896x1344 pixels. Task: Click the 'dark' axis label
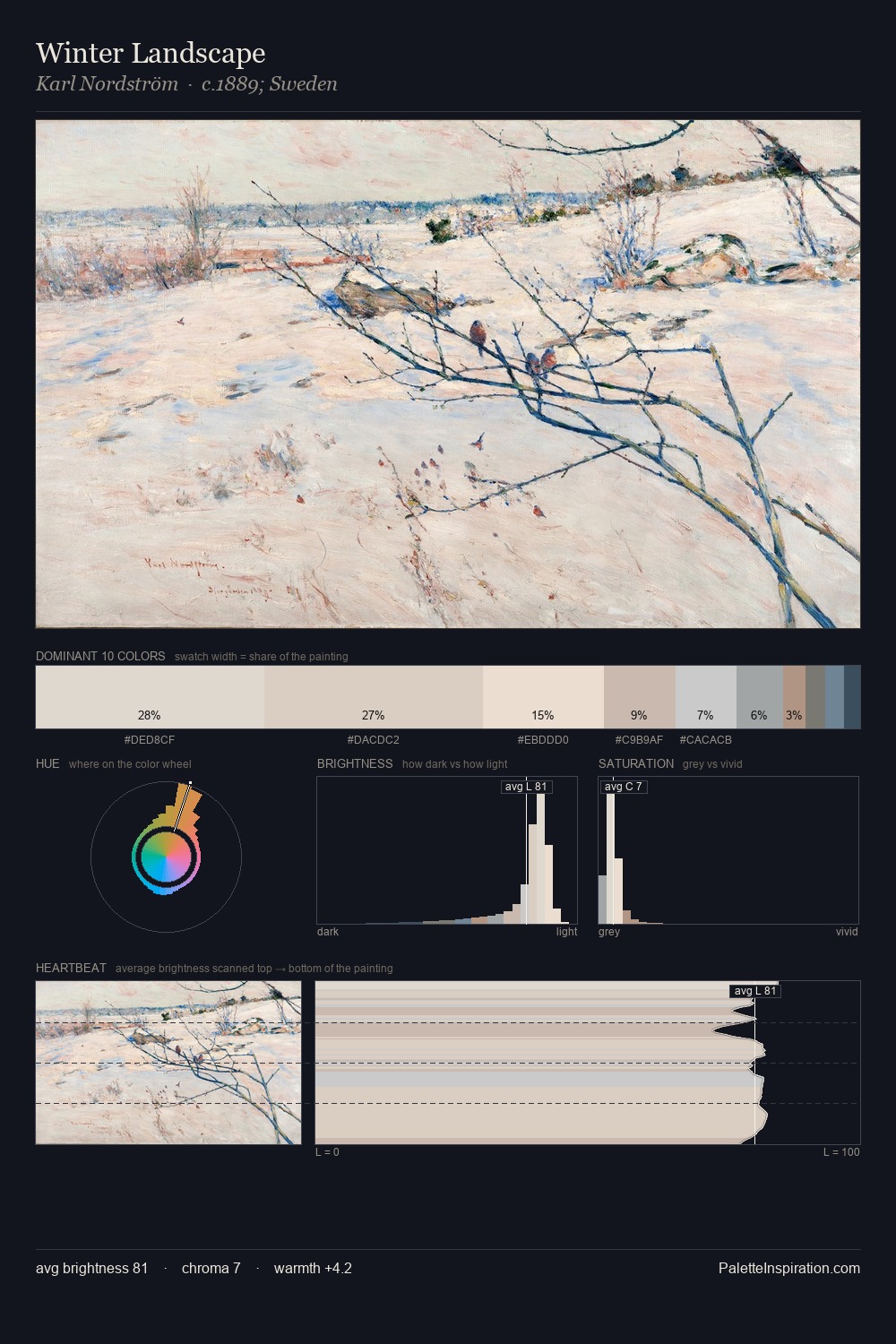[x=328, y=932]
